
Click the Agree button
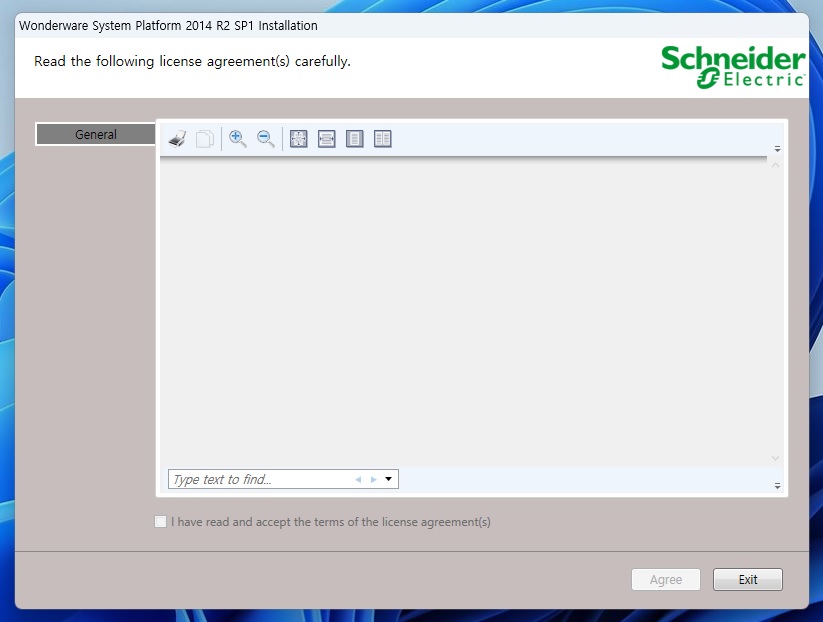coord(666,579)
